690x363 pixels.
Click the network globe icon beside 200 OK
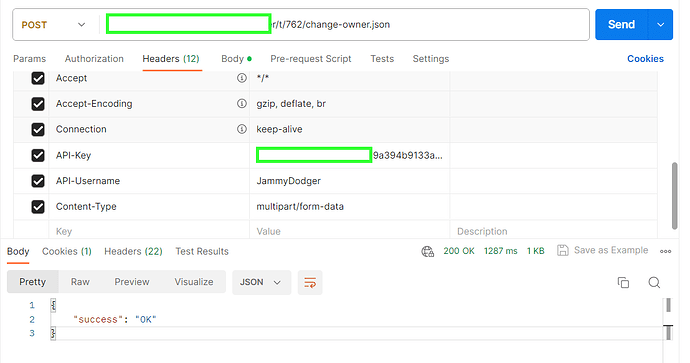coord(427,251)
